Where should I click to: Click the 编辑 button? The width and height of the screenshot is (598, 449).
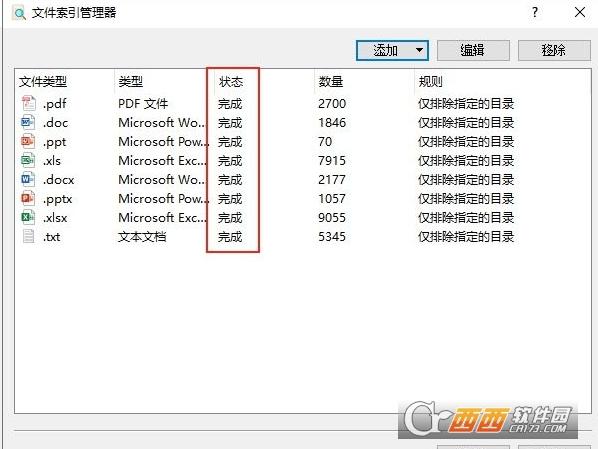(473, 50)
